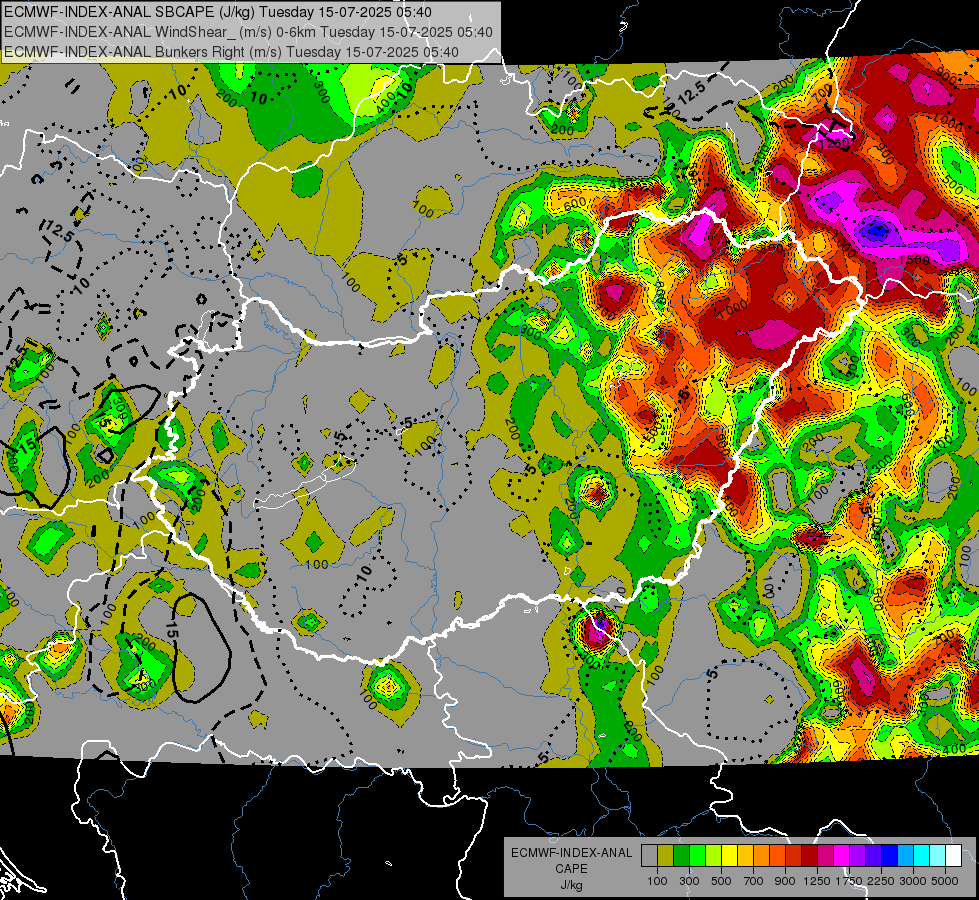Screen dimensions: 979x900
Task: Click the J/kg unit label in legend
Action: (x=571, y=885)
